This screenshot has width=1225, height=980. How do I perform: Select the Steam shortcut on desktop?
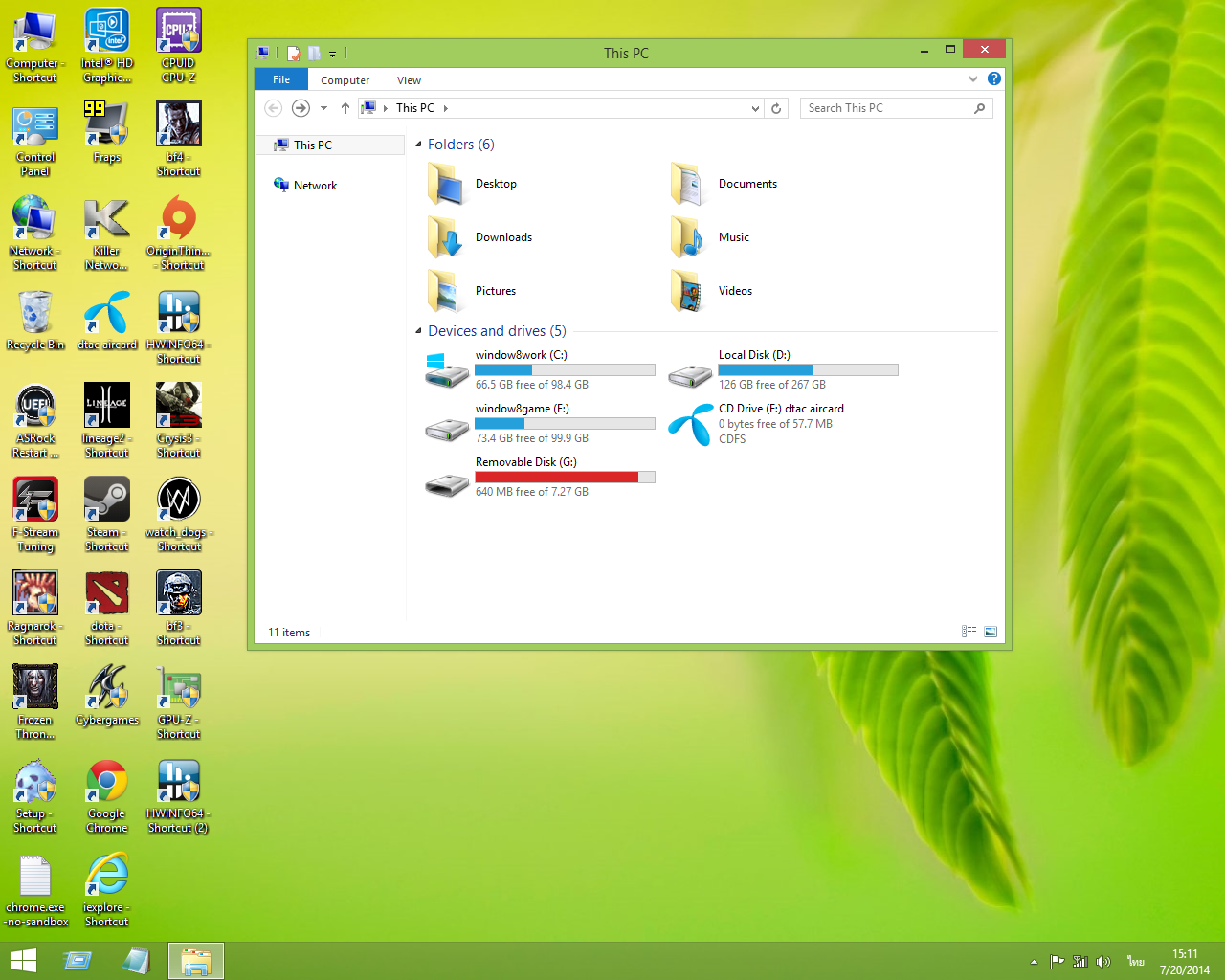107,515
